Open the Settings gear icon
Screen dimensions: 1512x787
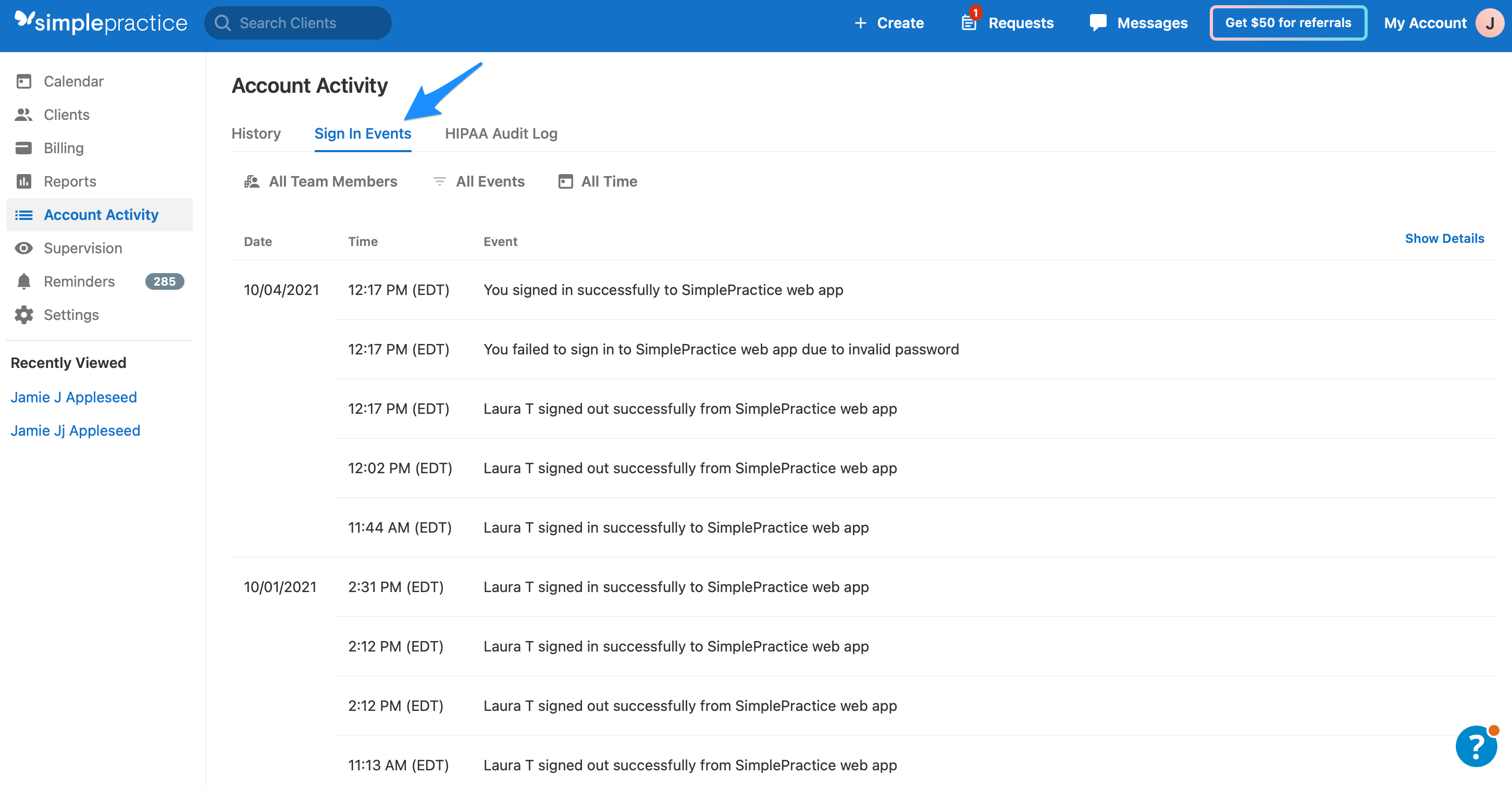[x=24, y=315]
